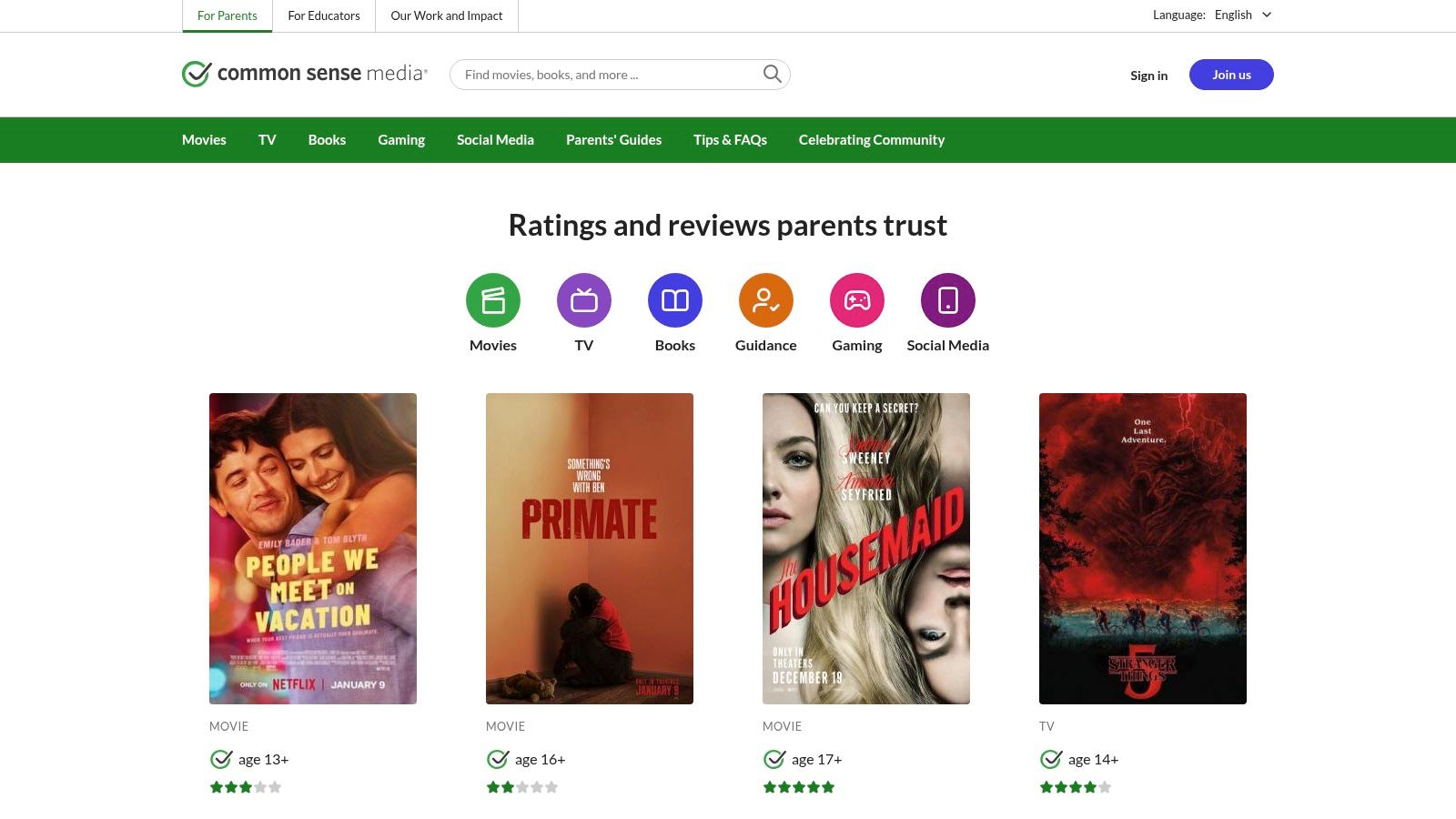Click the search magnifying glass icon
The image size is (1456, 819).
pyautogui.click(x=772, y=74)
